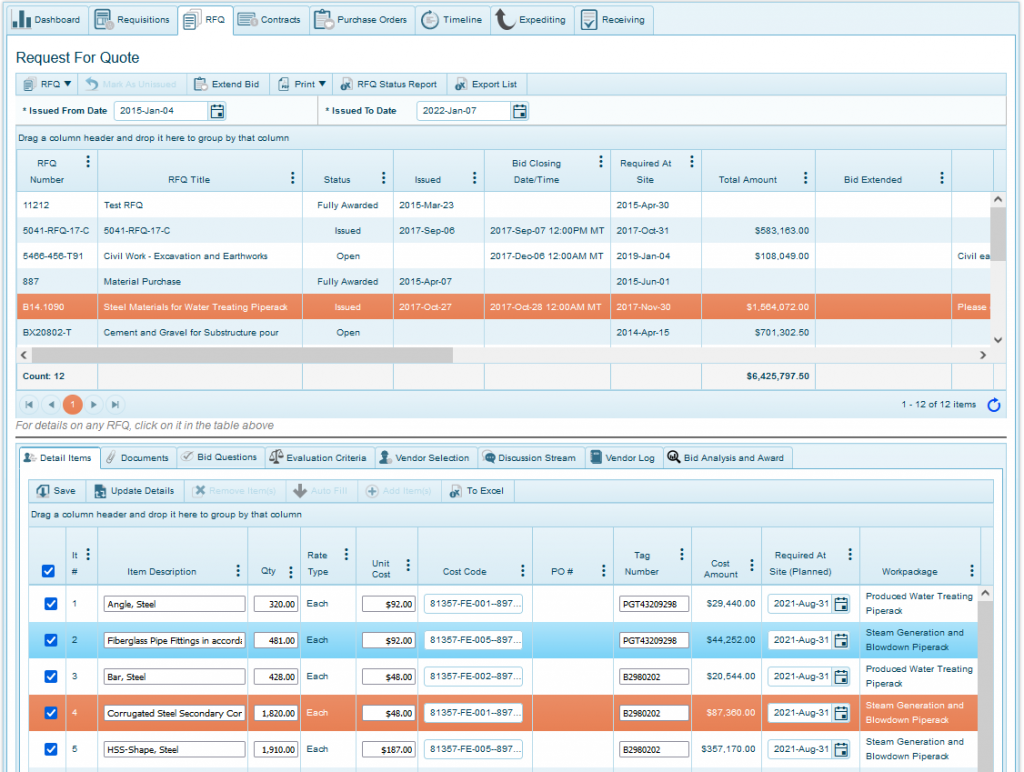Open the Issued From Date calendar picker
Viewport: 1024px width, 772px height.
[217, 111]
